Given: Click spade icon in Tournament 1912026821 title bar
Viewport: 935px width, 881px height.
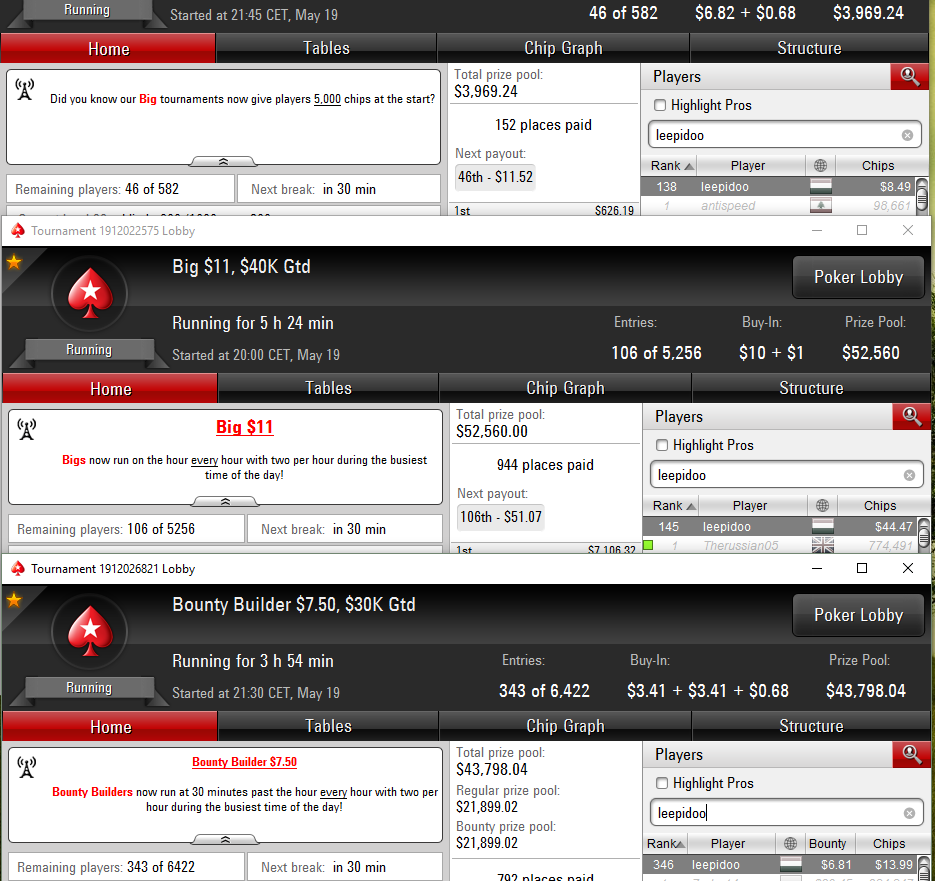Looking at the screenshot, I should 18,569.
